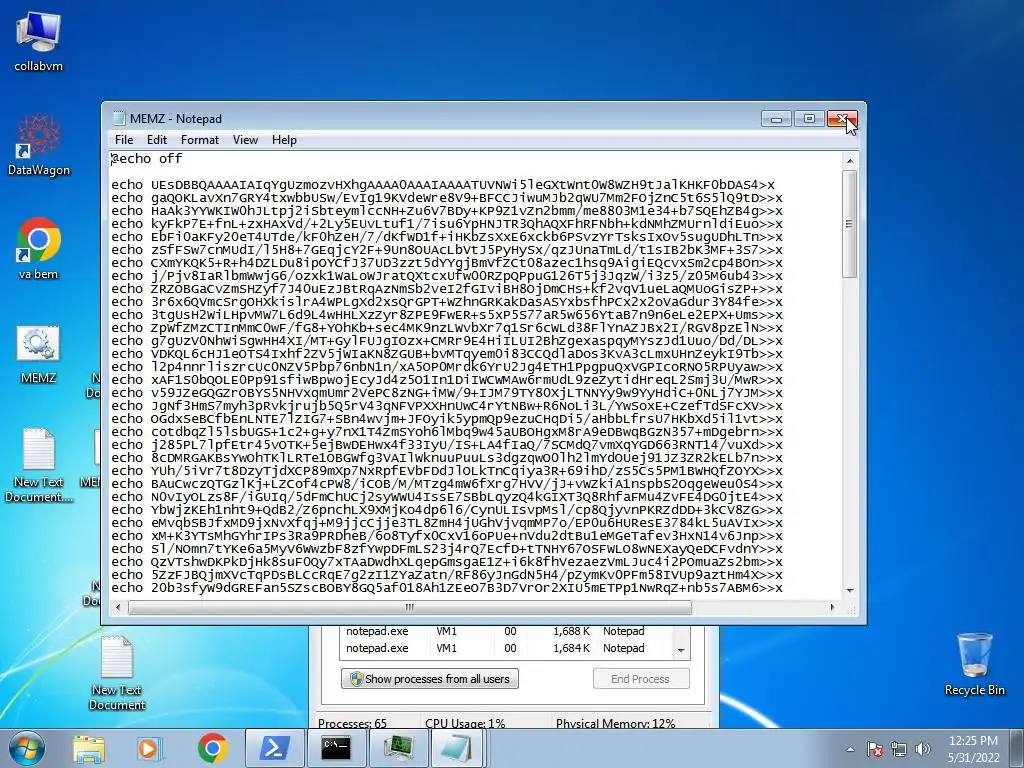1024x768 pixels.
Task: Launch Windows Media Player from the taskbar
Action: coord(149,748)
